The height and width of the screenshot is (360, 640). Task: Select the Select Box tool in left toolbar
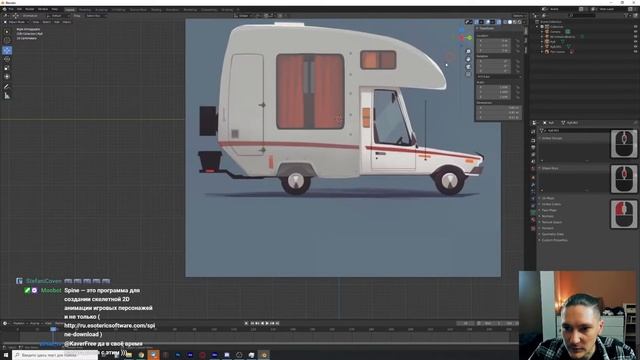pyautogui.click(x=7, y=31)
